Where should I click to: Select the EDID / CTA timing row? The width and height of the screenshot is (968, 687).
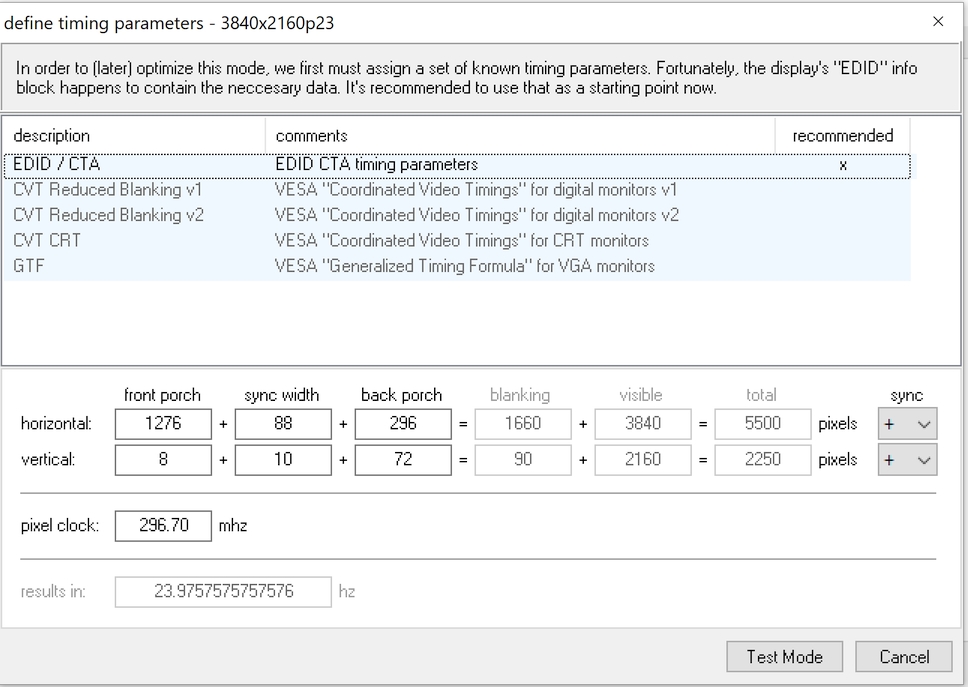click(57, 164)
